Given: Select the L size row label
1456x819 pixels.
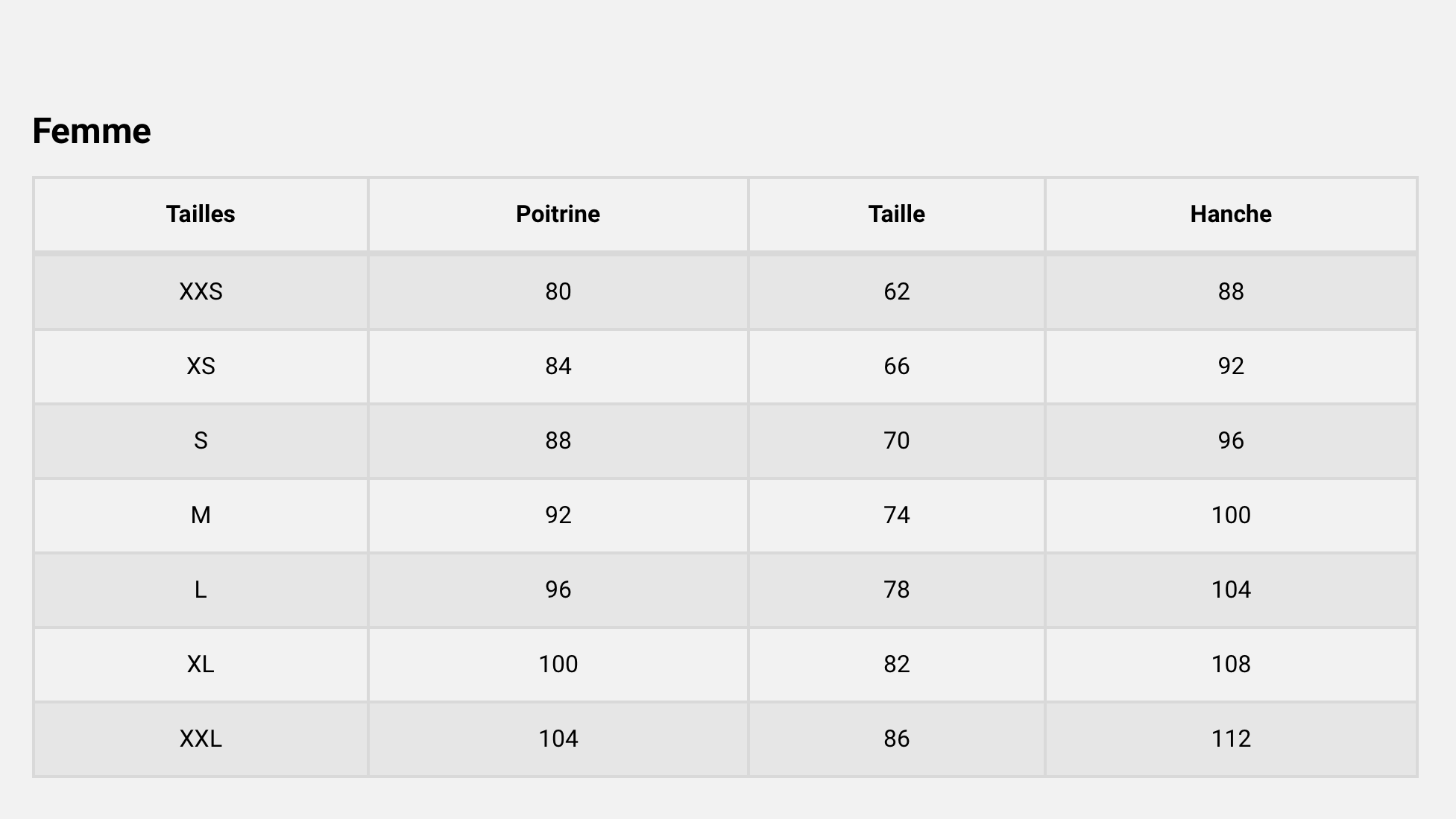Looking at the screenshot, I should pyautogui.click(x=201, y=589).
